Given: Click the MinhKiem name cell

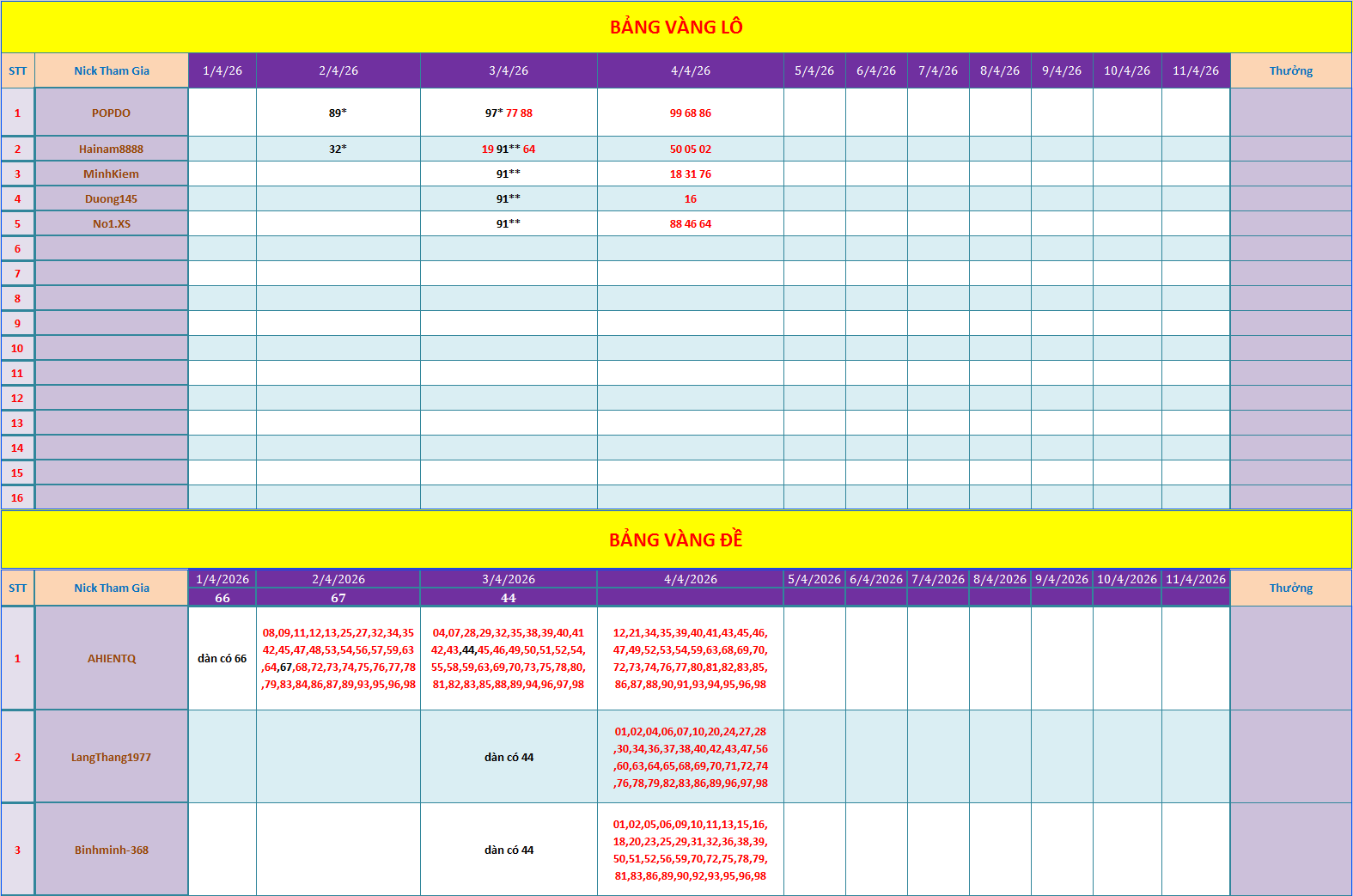Looking at the screenshot, I should (x=112, y=174).
